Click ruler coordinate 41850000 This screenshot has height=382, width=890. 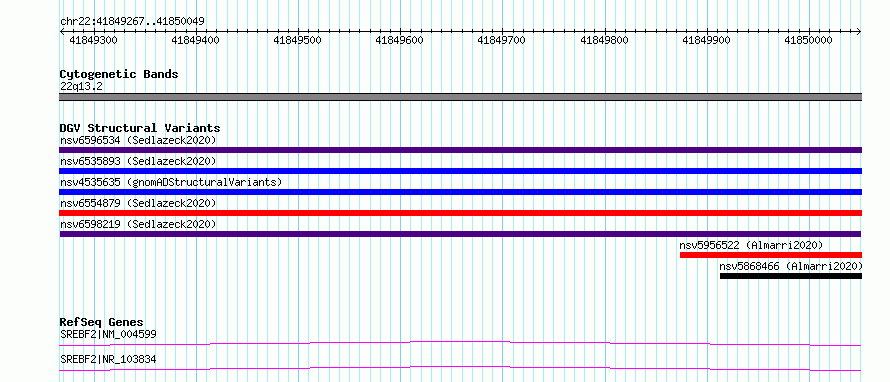point(808,40)
